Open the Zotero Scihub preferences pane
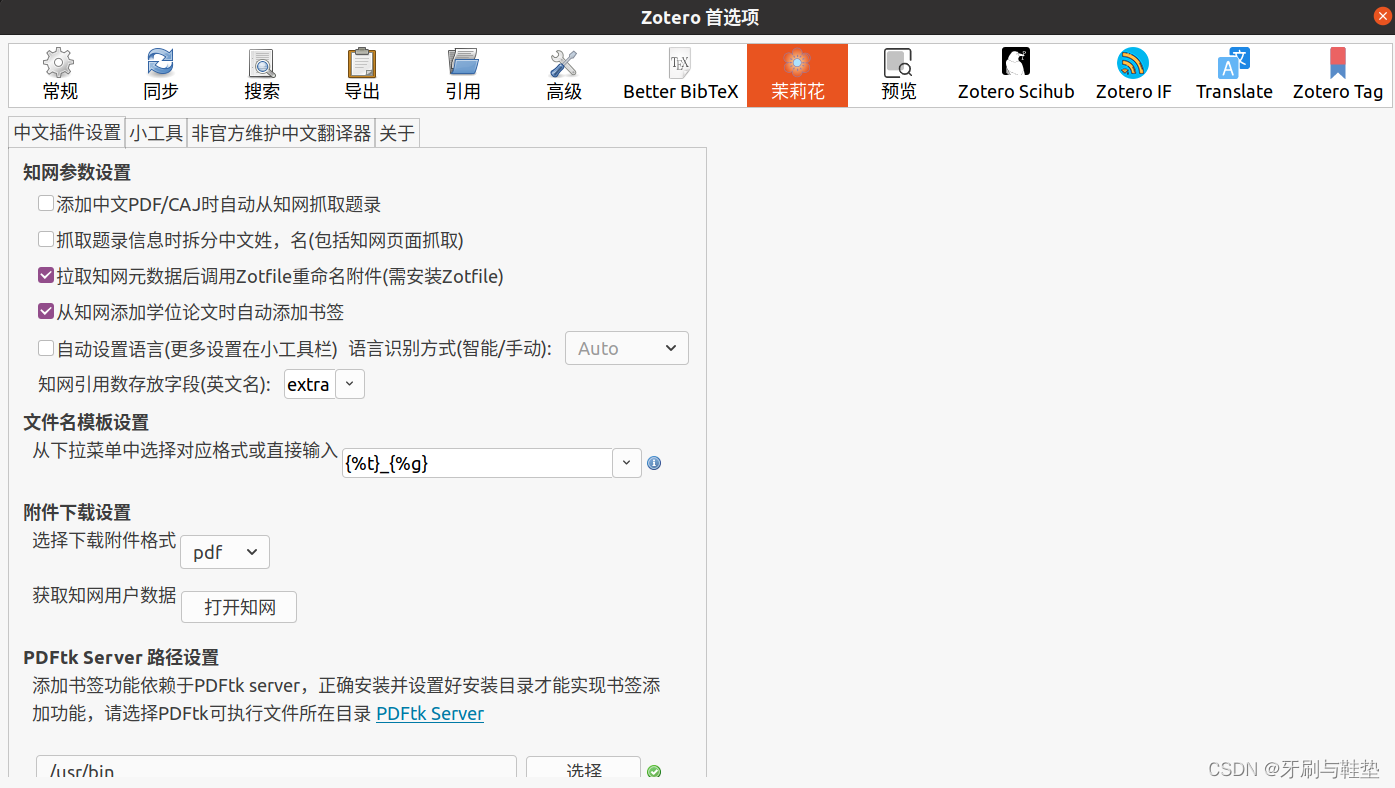This screenshot has width=1395, height=788. point(1016,75)
